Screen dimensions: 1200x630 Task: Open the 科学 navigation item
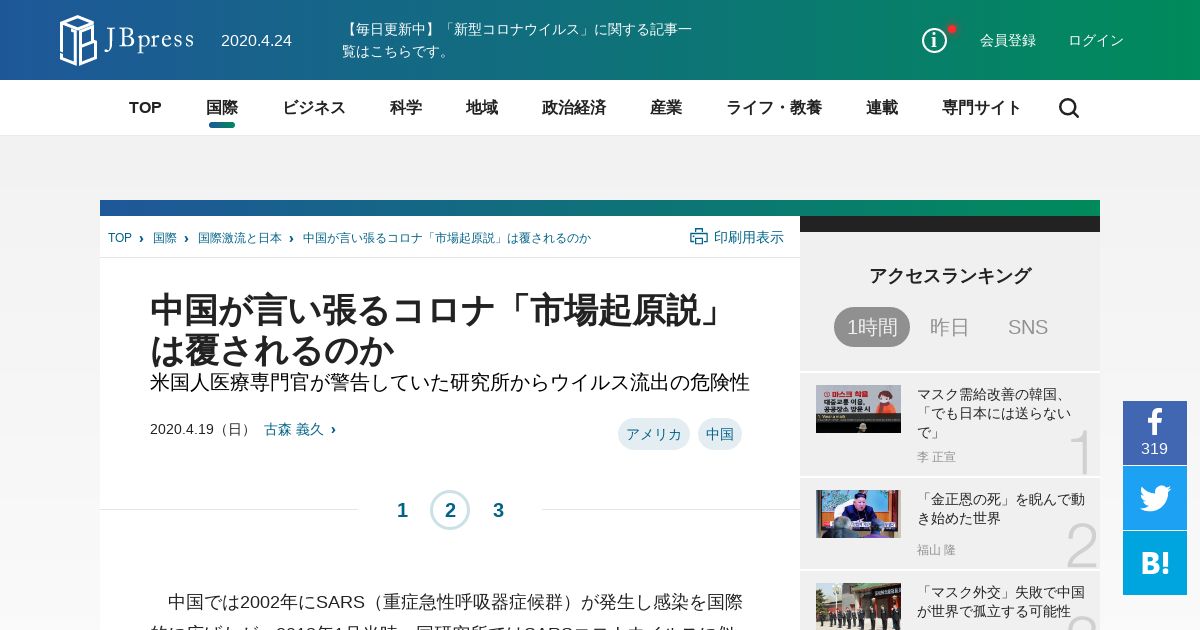(406, 108)
